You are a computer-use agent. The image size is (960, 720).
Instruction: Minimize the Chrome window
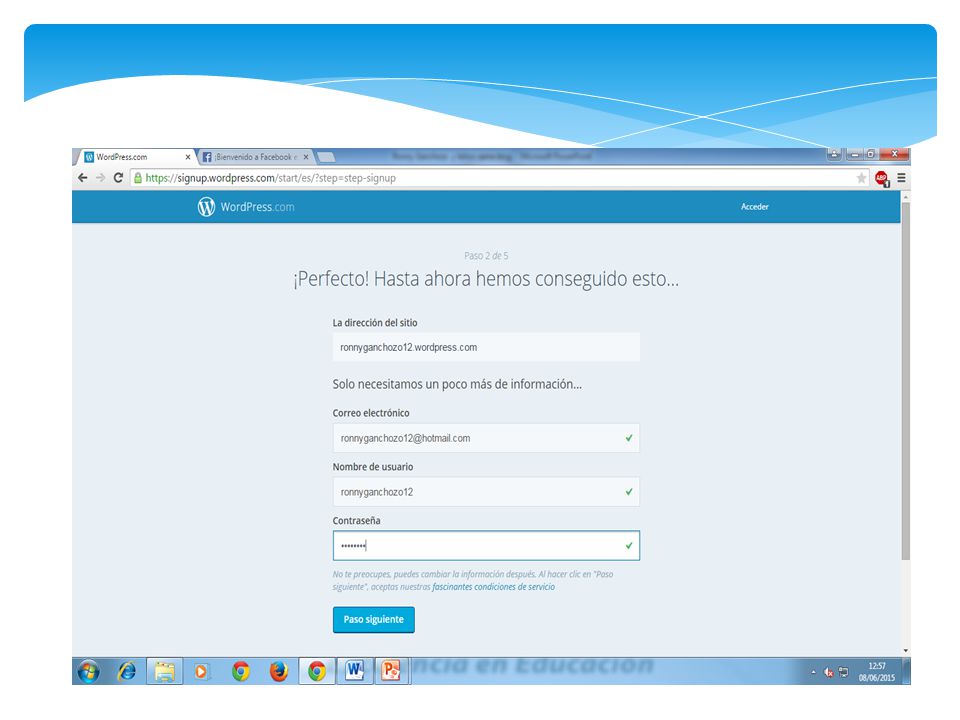point(855,154)
